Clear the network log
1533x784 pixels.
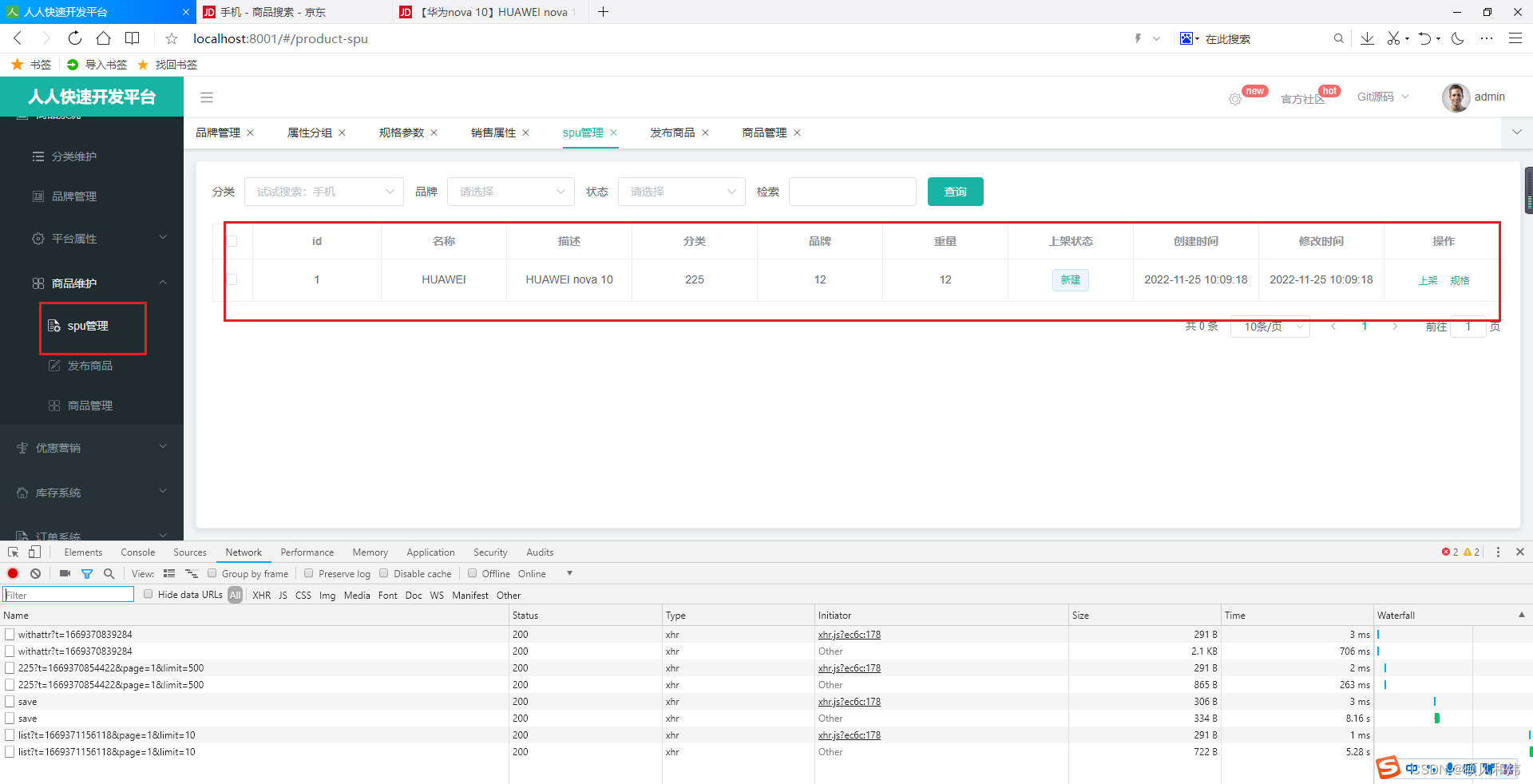tap(35, 573)
